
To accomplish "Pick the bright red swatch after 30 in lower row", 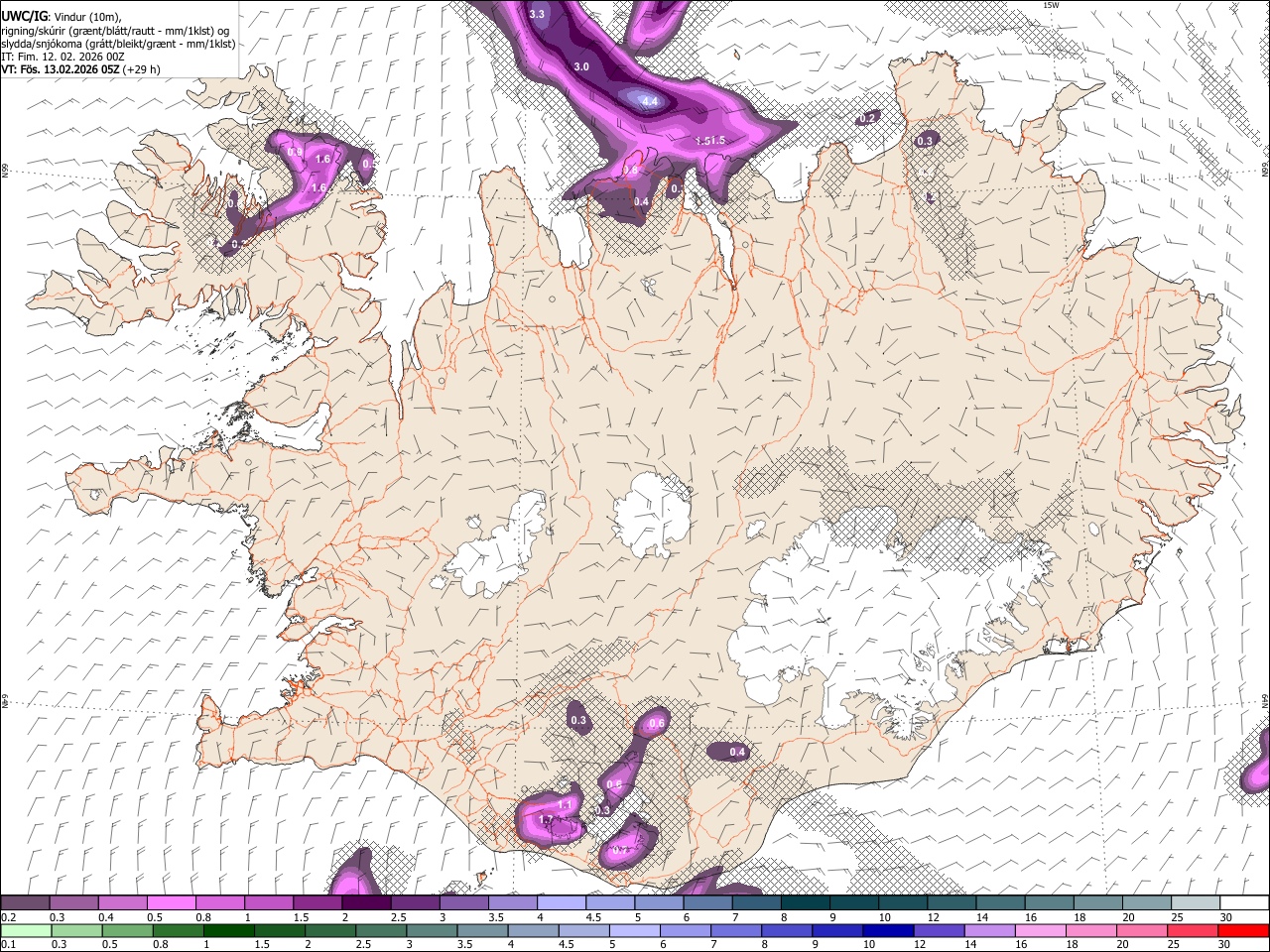I will pos(1242,930).
